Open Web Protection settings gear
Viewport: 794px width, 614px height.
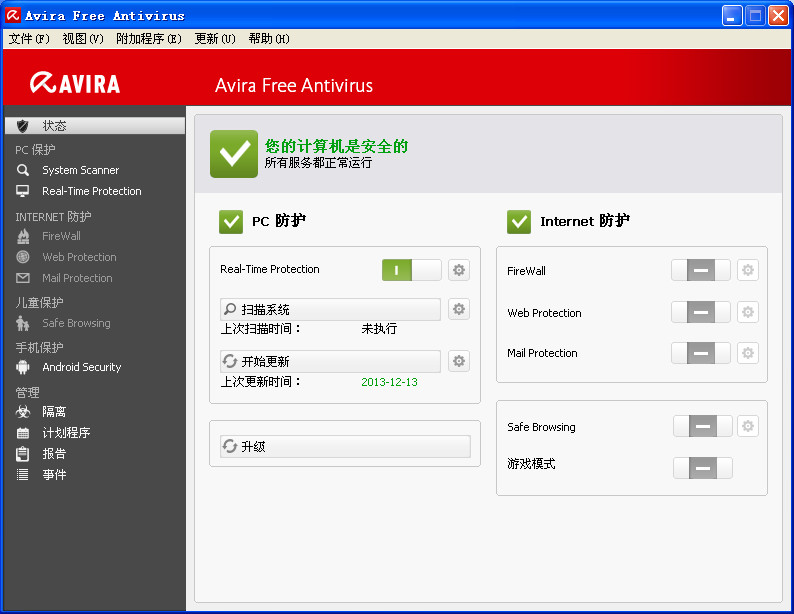[x=747, y=312]
